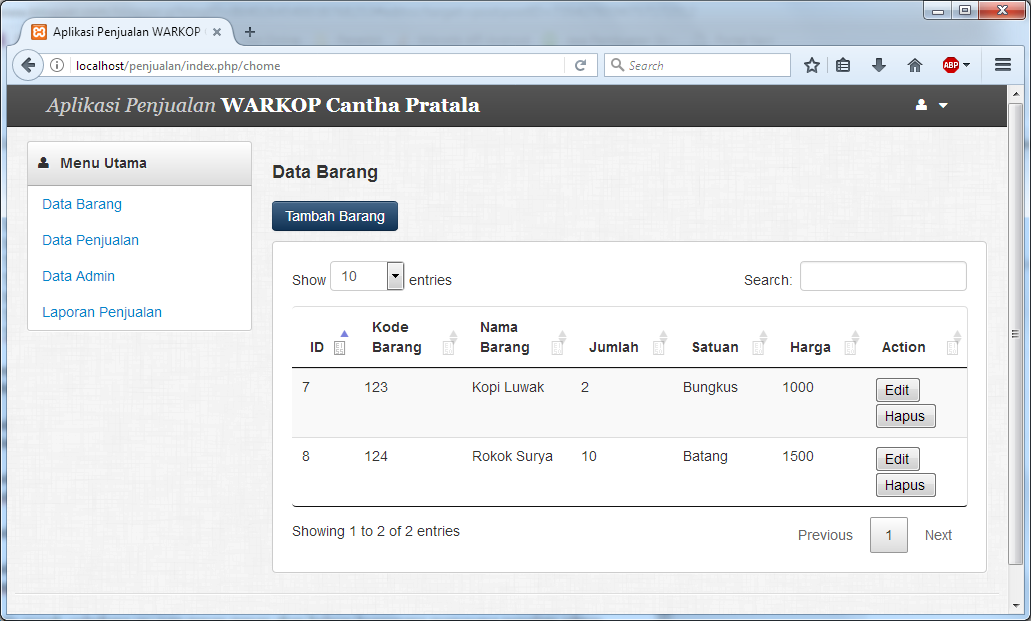Open a new browser tab
This screenshot has height=621, width=1031.
[x=249, y=31]
